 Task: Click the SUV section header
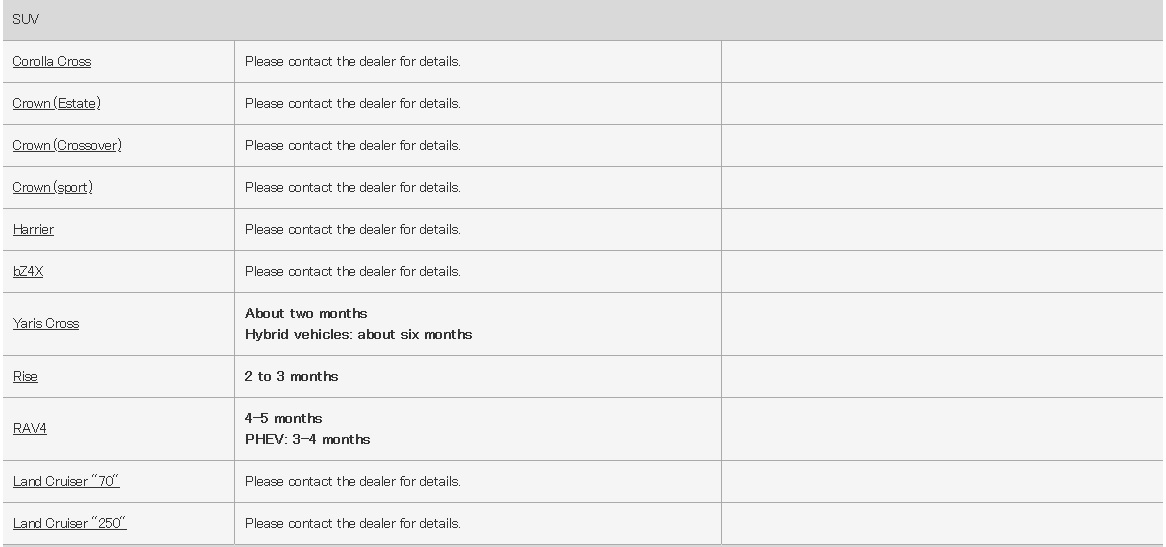click(25, 20)
